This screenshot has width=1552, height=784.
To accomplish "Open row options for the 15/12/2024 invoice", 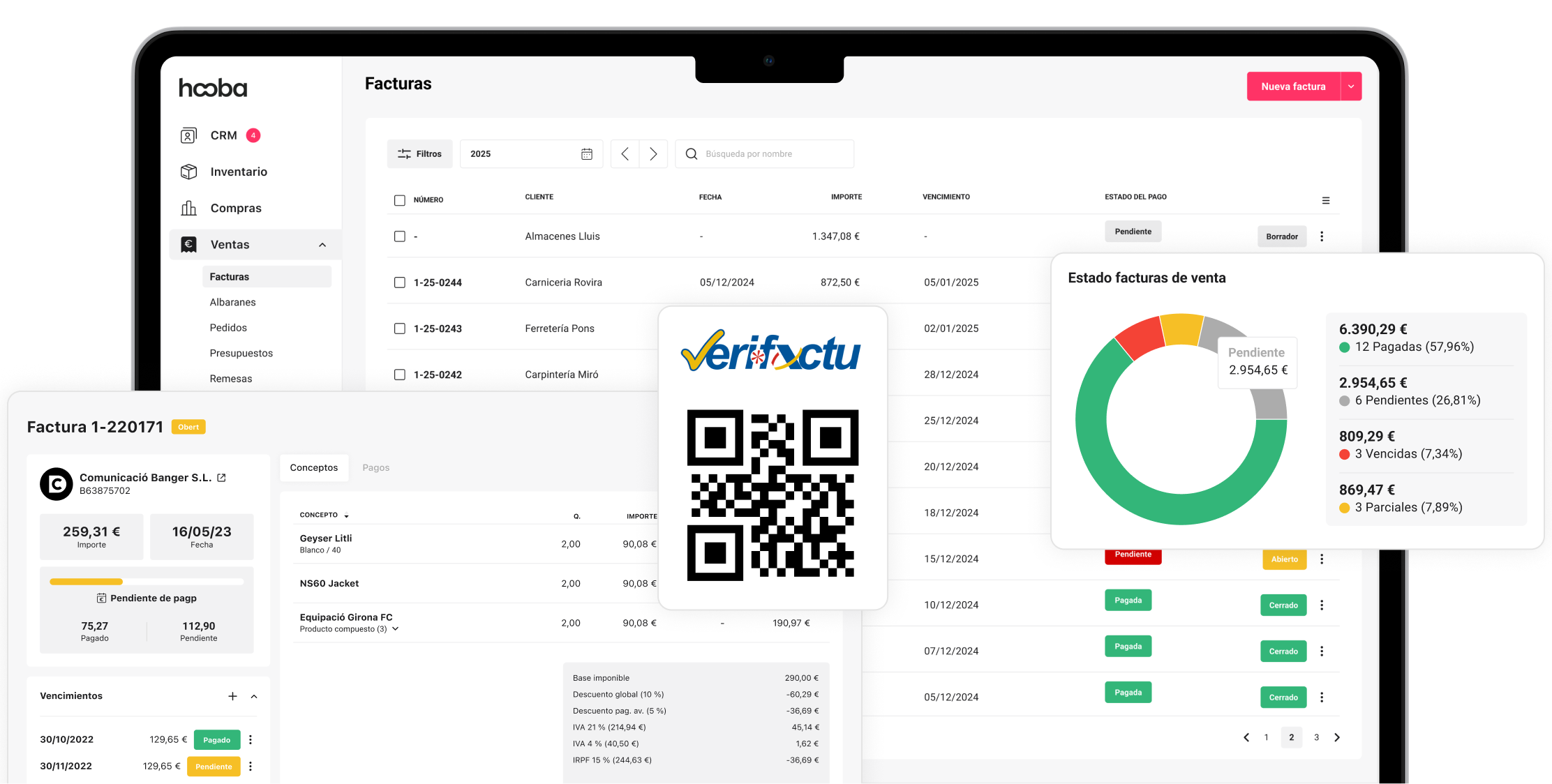I will (x=1322, y=559).
